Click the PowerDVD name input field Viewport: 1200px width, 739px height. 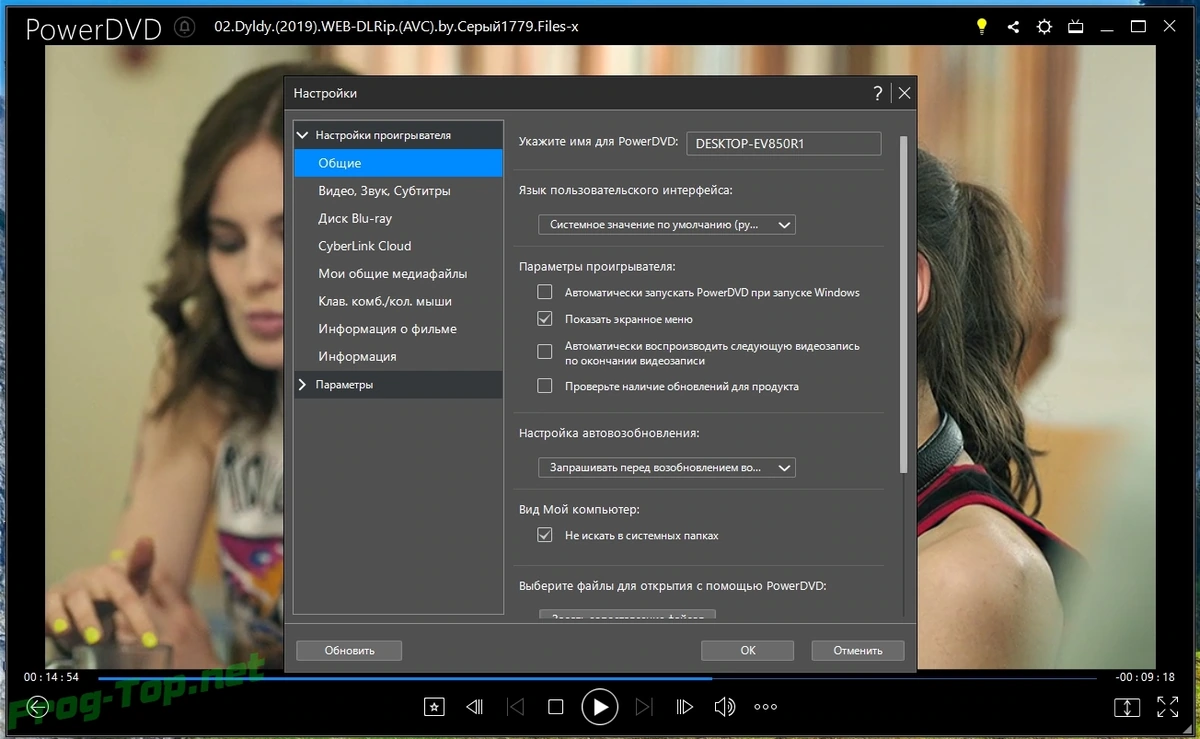(x=784, y=143)
